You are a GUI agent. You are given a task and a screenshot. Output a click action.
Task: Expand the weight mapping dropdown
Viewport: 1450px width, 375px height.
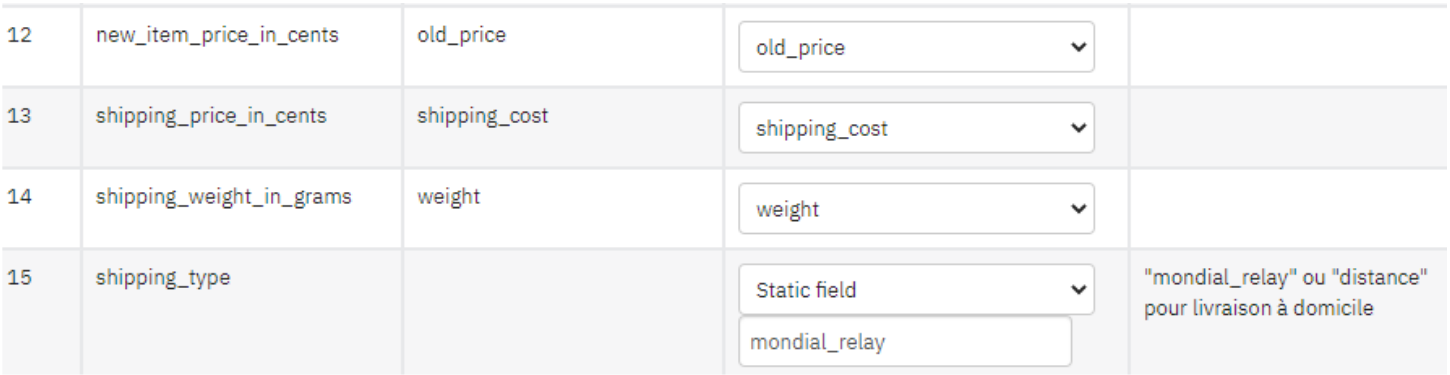(916, 210)
